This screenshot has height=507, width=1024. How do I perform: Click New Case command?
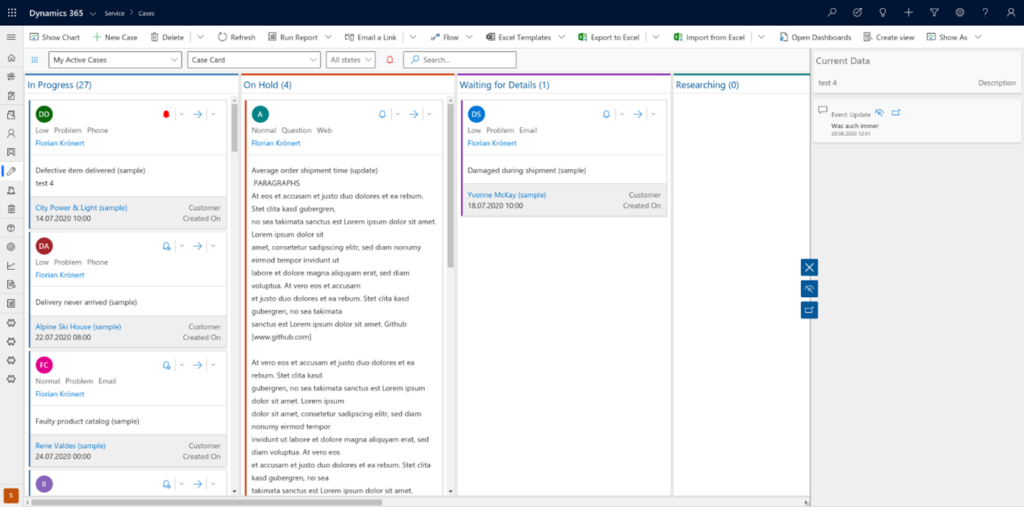point(115,37)
